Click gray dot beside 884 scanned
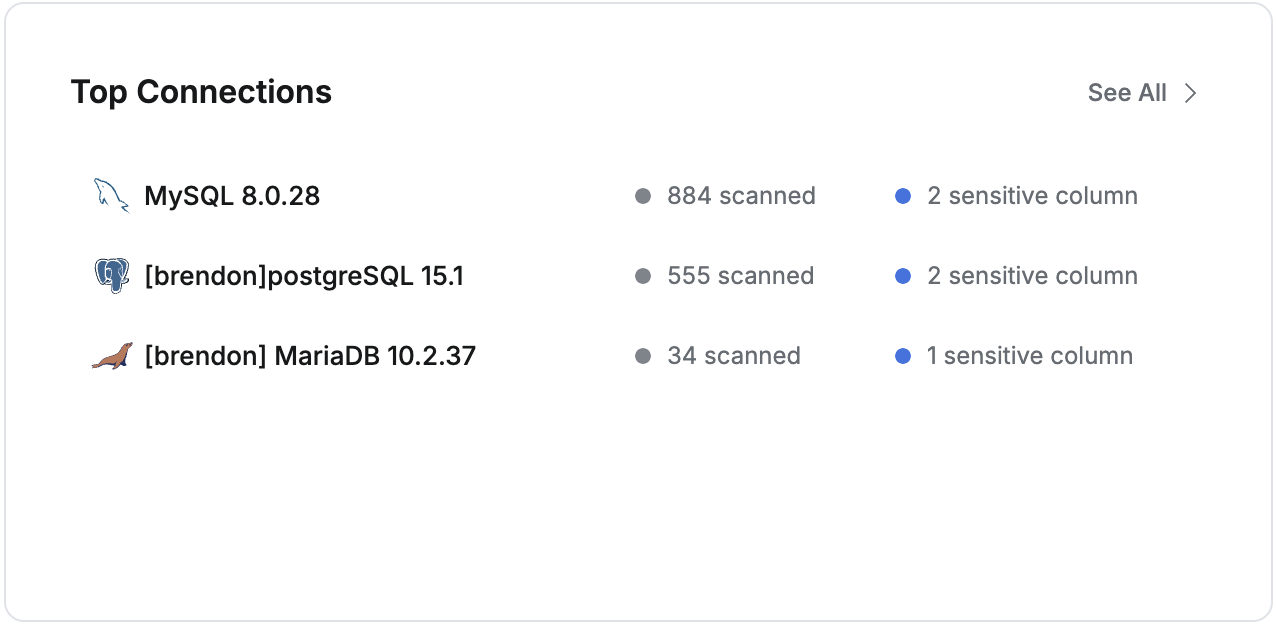Image resolution: width=1276 pixels, height=628 pixels. coord(643,196)
